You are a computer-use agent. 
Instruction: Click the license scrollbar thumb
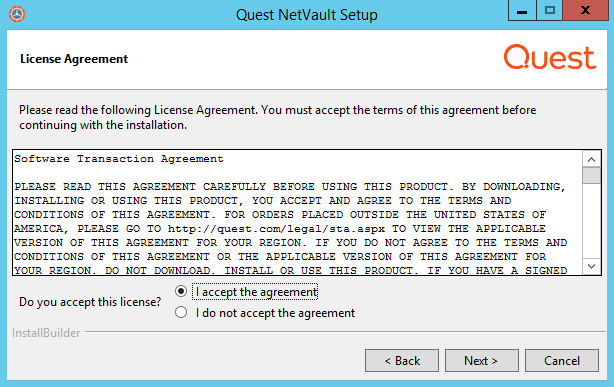pos(591,175)
